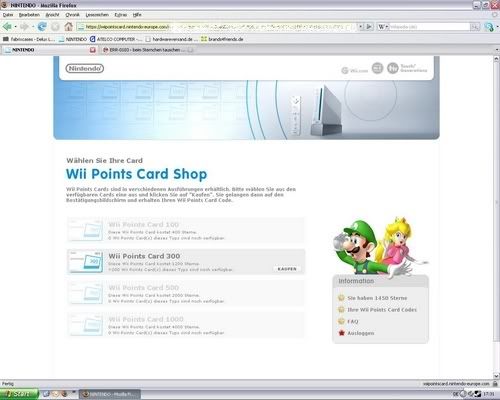500x400 pixels.
Task: Click the Wii Points Card 300 thumbnail
Action: tap(86, 262)
